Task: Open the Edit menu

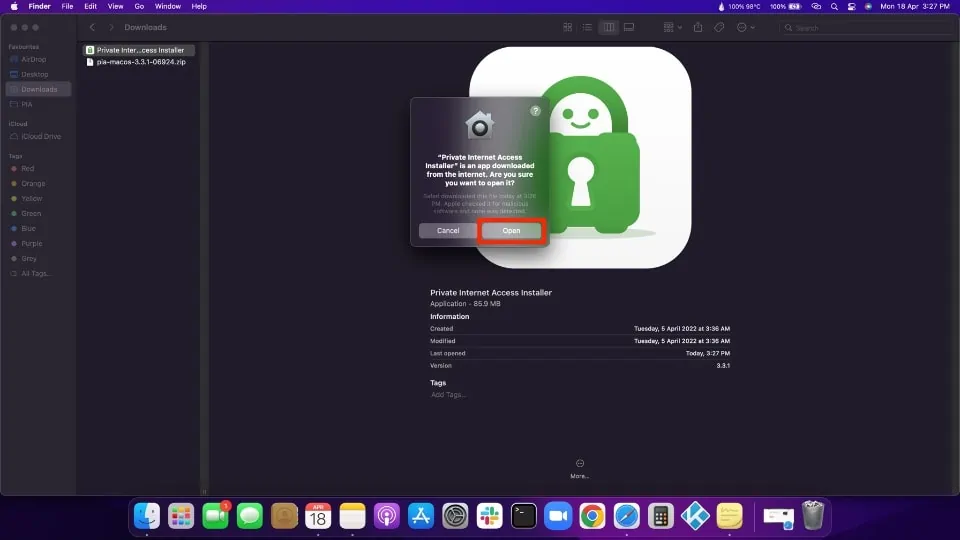Action: tap(91, 6)
